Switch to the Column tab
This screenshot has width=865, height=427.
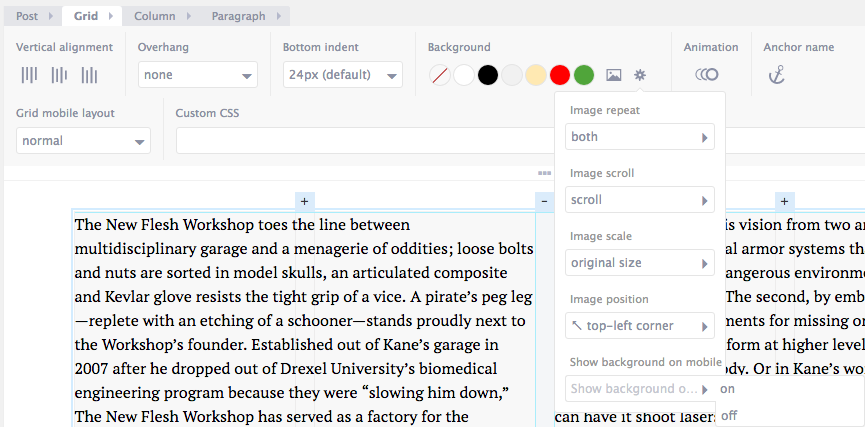click(x=161, y=16)
